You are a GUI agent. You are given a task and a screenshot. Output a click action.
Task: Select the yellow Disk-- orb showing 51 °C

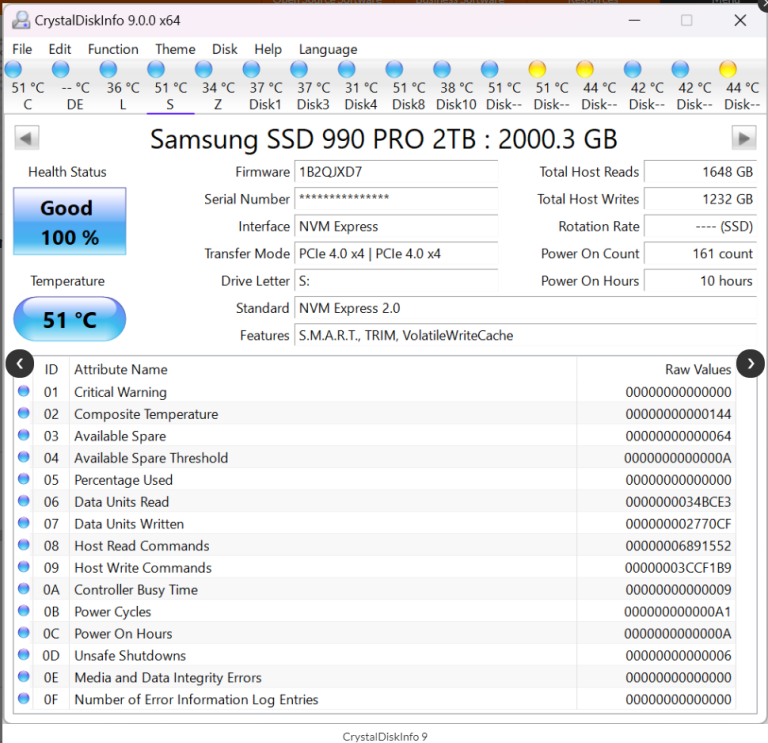click(537, 69)
